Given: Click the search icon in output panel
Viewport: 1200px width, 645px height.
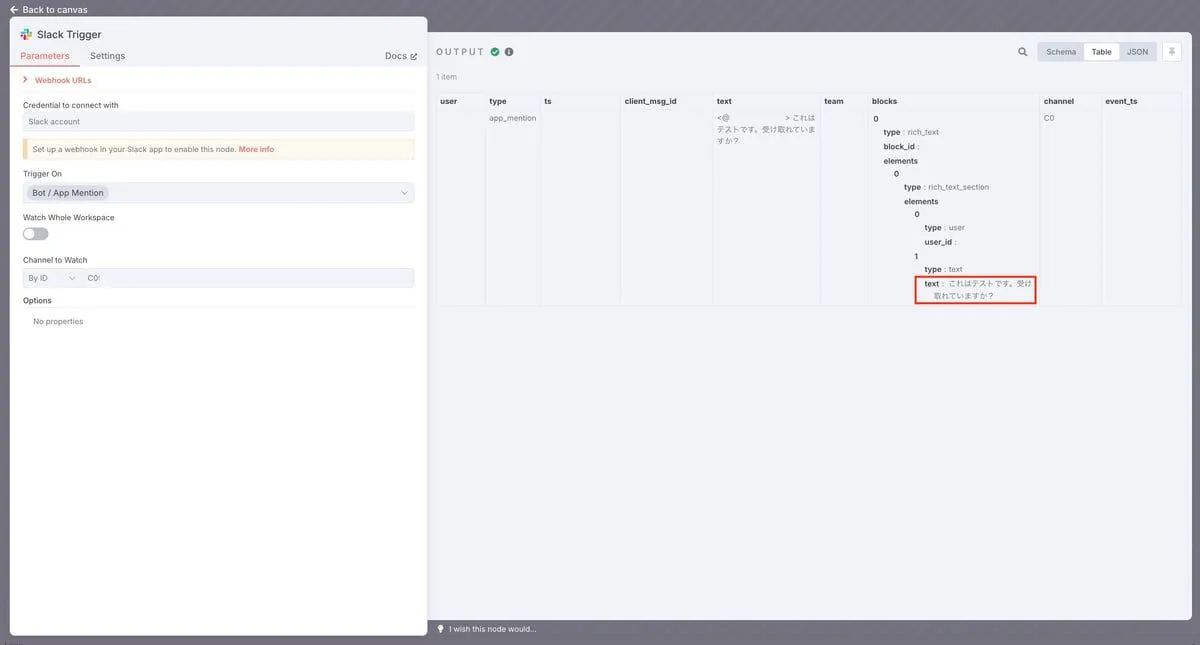Looking at the screenshot, I should (x=1022, y=52).
